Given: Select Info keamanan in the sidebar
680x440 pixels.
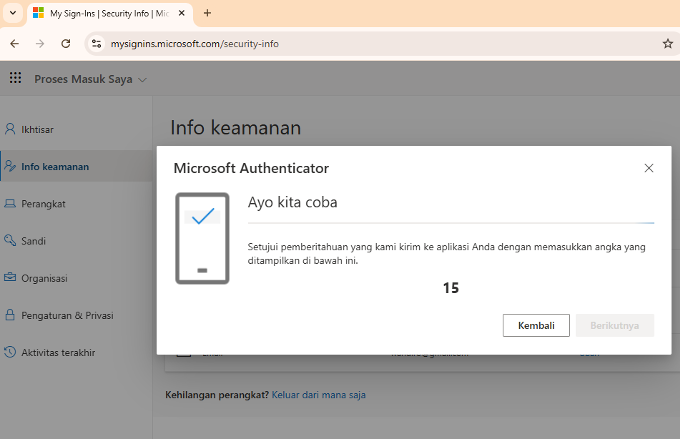Looking at the screenshot, I should click(55, 166).
